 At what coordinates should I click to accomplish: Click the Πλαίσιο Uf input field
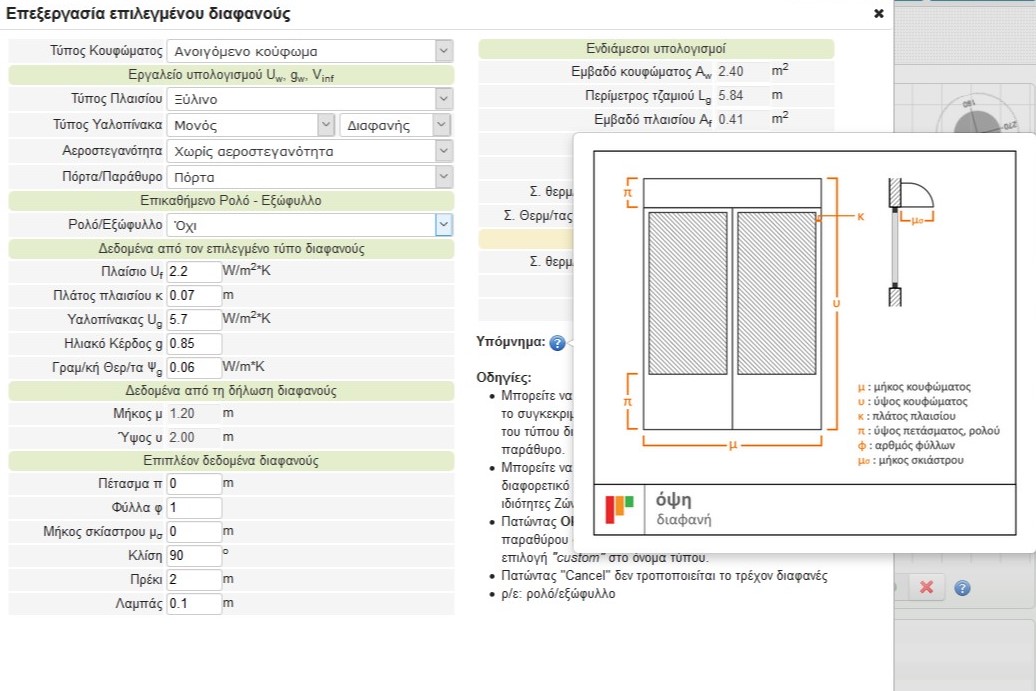pos(194,272)
